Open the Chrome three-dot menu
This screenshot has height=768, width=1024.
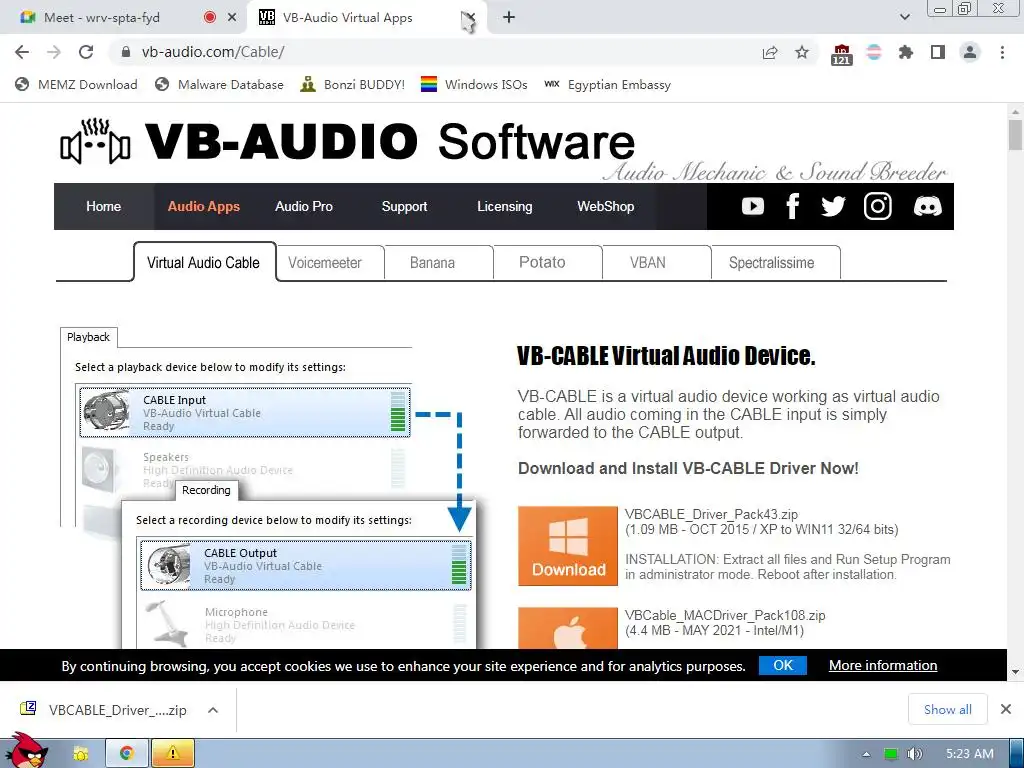[x=1002, y=52]
